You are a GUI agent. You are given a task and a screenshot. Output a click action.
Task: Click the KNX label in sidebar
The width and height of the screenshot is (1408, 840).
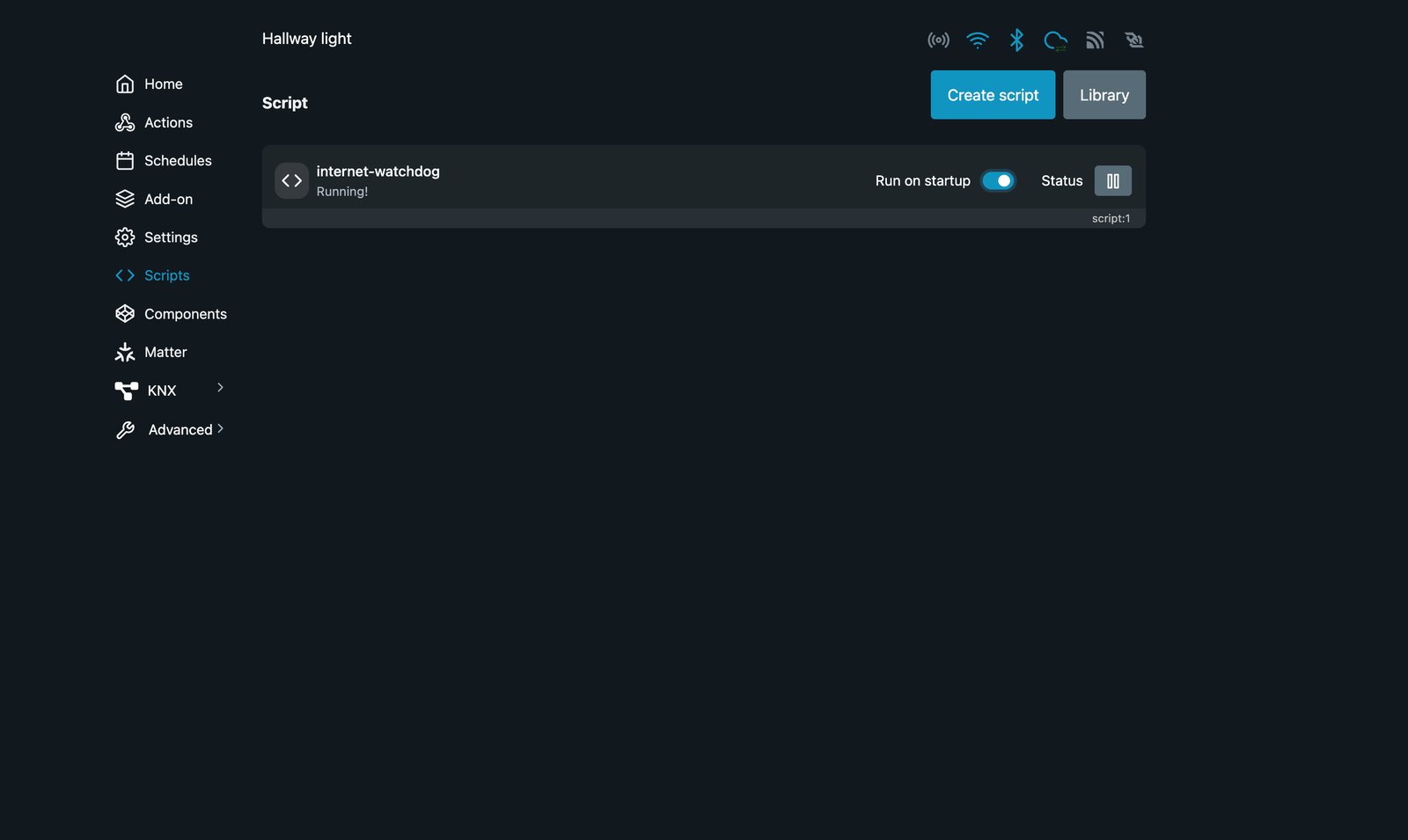(162, 391)
